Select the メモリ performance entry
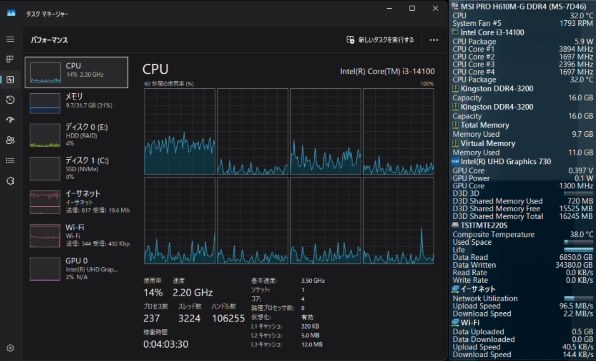 coord(76,103)
